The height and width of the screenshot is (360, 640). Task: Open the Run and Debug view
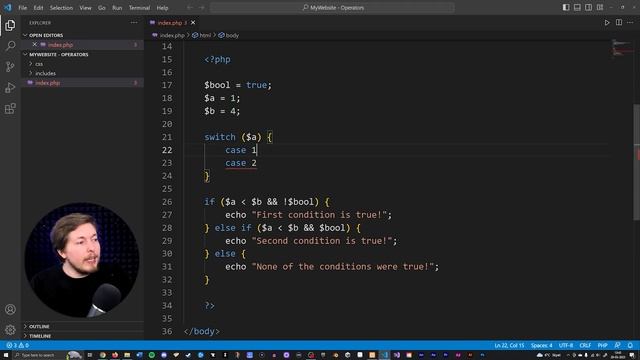pyautogui.click(x=10, y=88)
